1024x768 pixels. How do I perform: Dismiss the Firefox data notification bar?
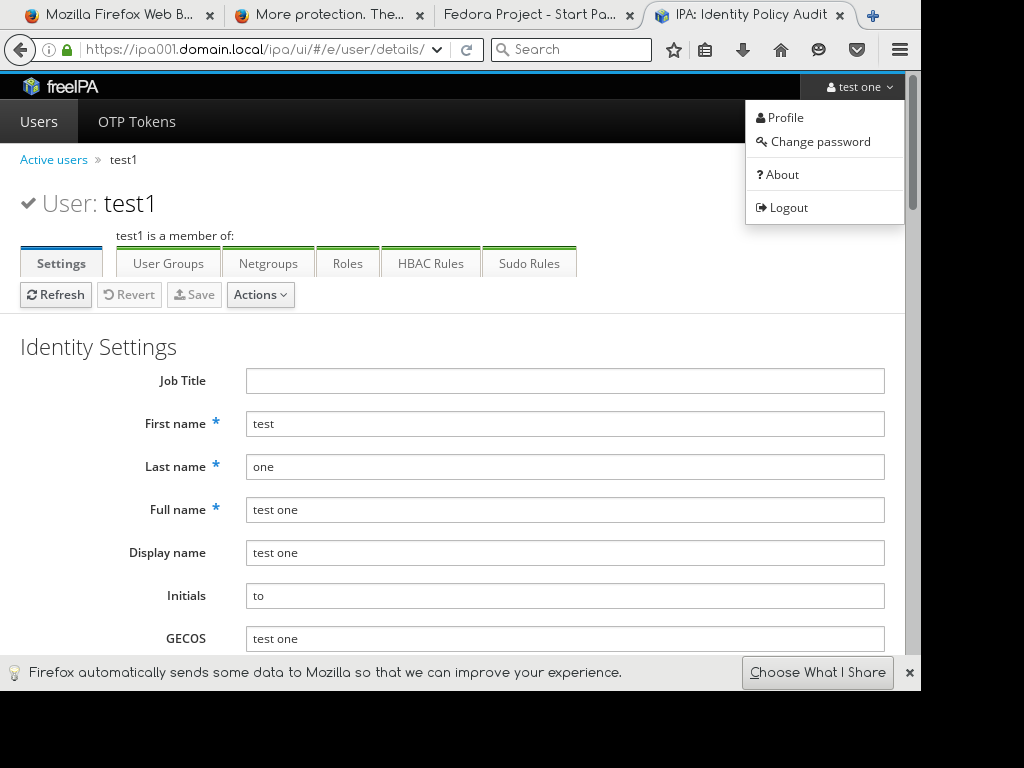pos(910,673)
